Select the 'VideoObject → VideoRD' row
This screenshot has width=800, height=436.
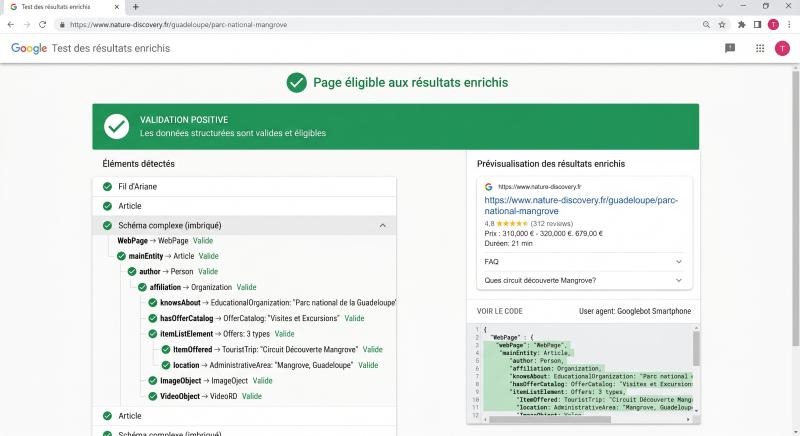coord(205,396)
